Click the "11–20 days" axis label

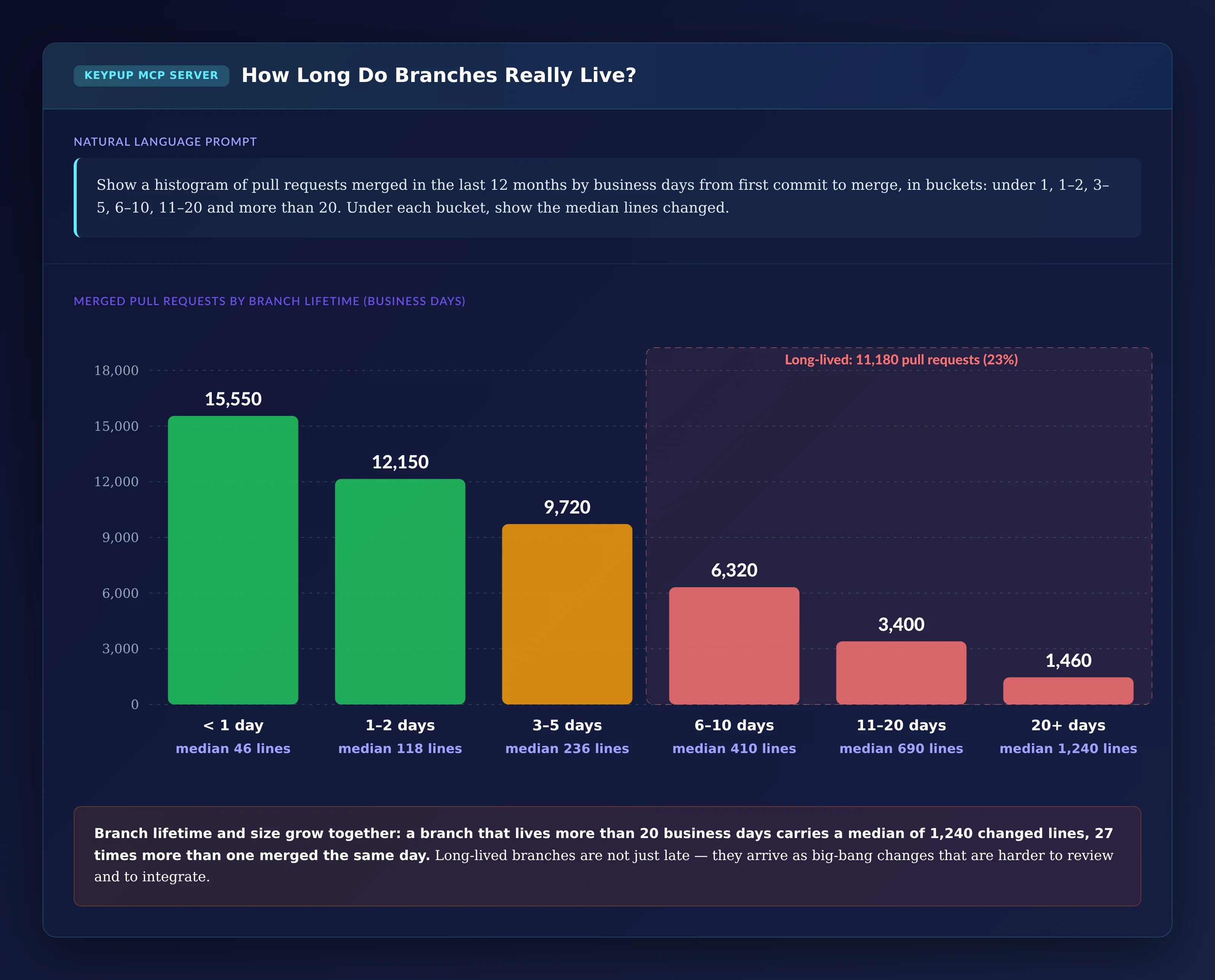tap(902, 725)
